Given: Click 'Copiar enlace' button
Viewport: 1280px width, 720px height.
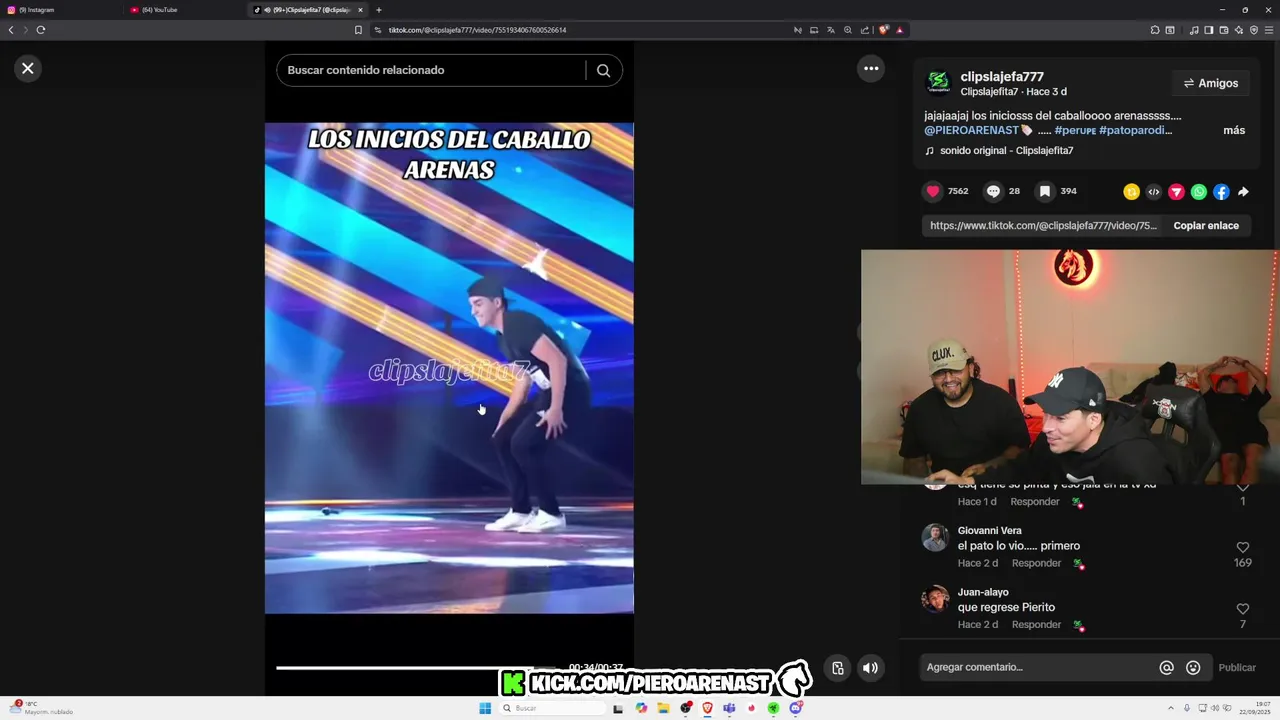Looking at the screenshot, I should coord(1206,226).
